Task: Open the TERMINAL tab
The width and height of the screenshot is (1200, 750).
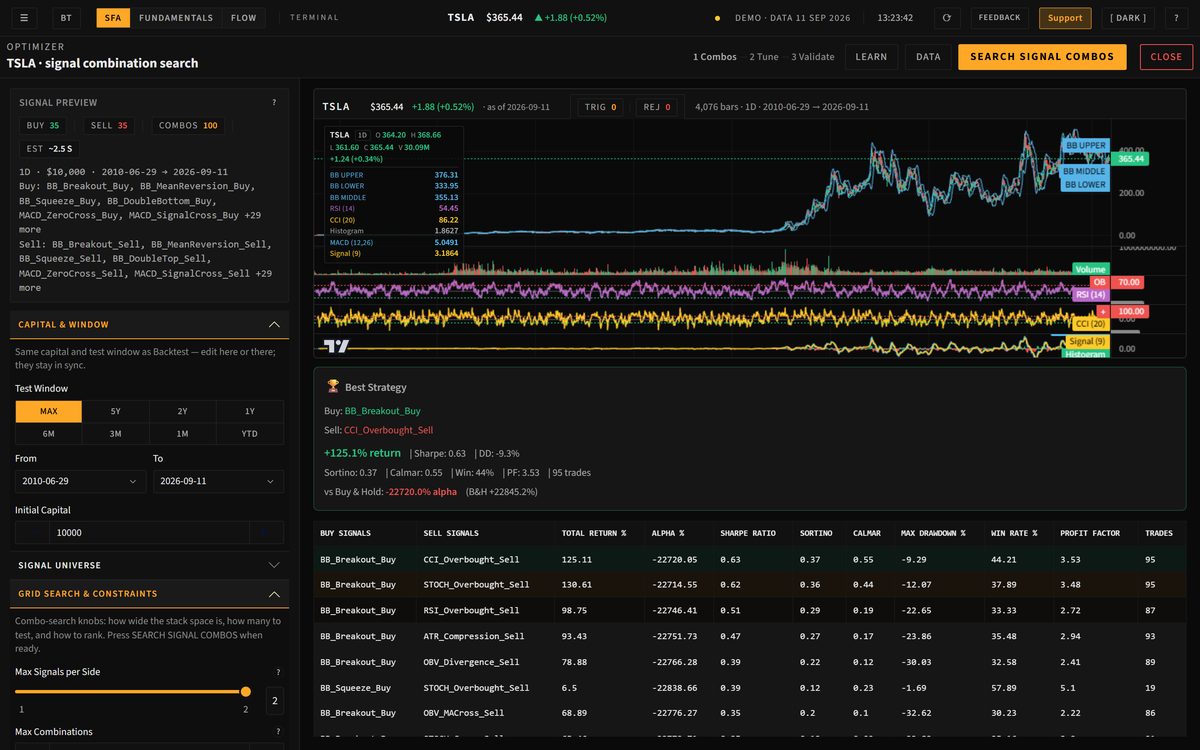Action: pyautogui.click(x=314, y=18)
